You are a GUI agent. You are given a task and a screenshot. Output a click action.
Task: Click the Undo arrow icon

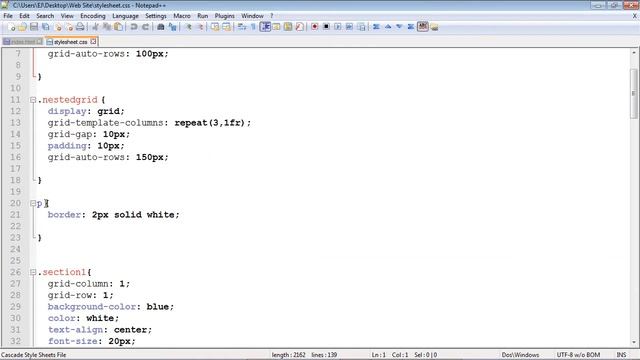(x=133, y=27)
